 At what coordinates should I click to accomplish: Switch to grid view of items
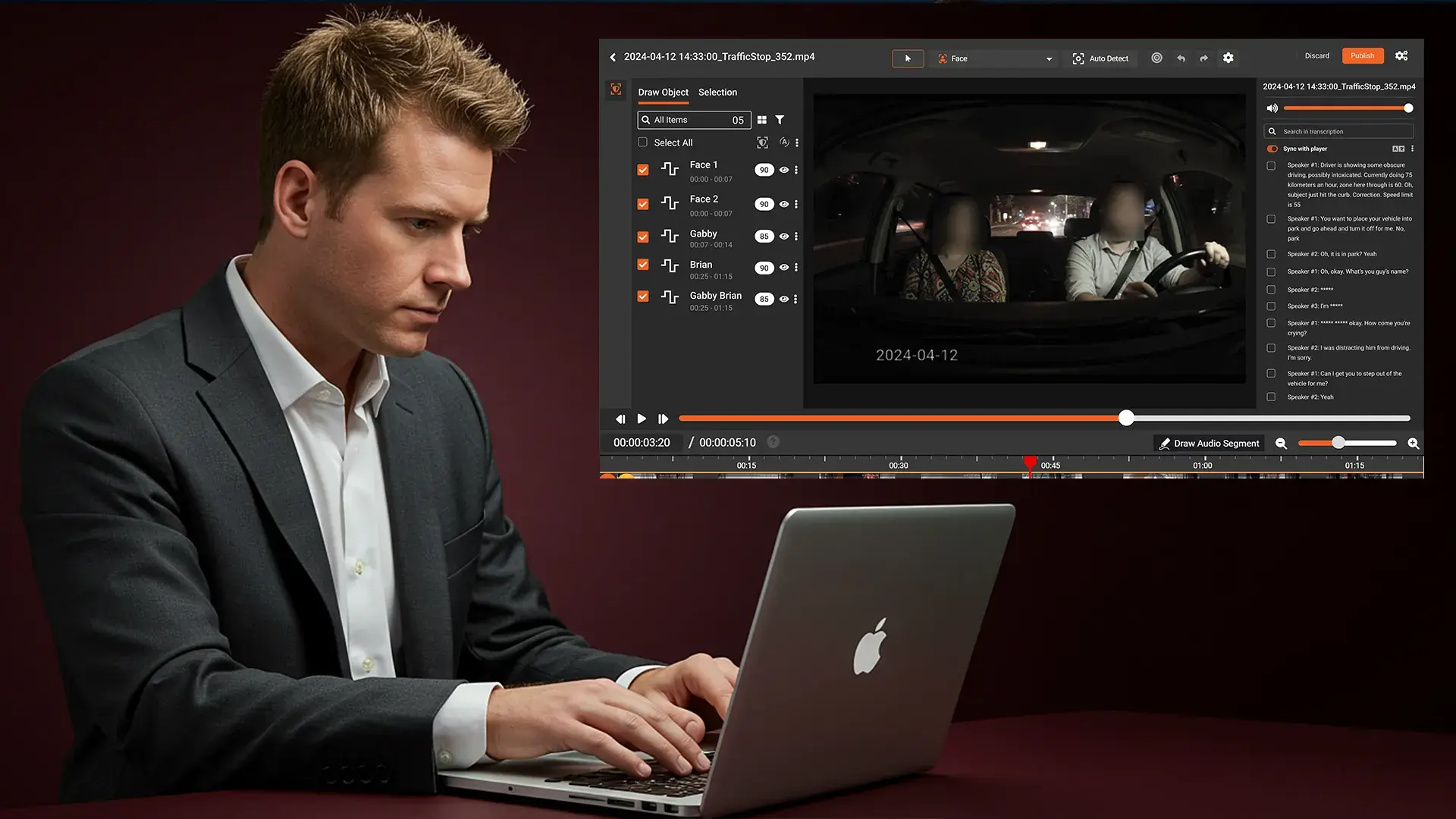coord(762,120)
